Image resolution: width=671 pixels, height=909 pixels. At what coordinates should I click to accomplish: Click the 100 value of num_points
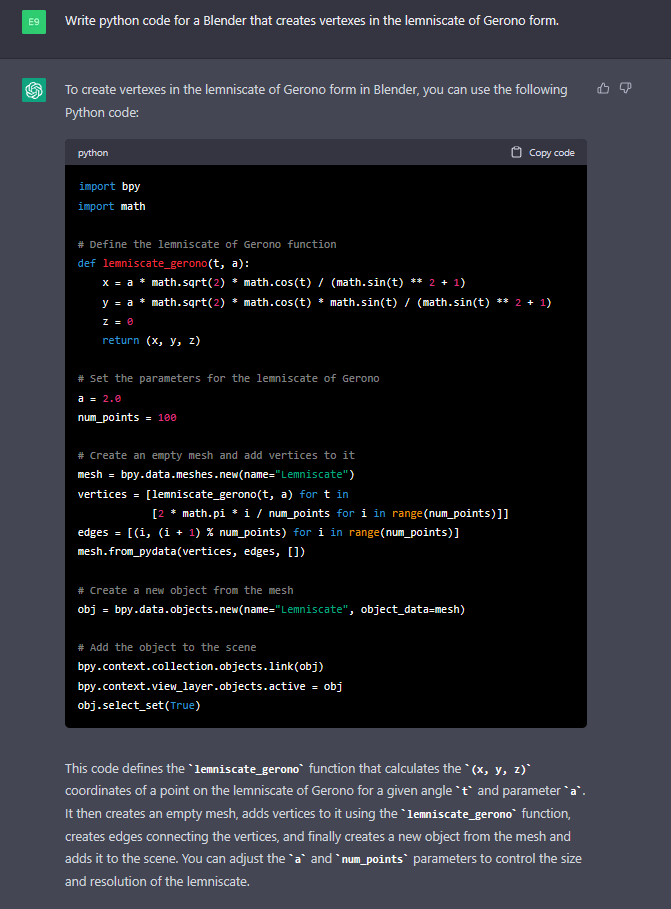[x=166, y=417]
